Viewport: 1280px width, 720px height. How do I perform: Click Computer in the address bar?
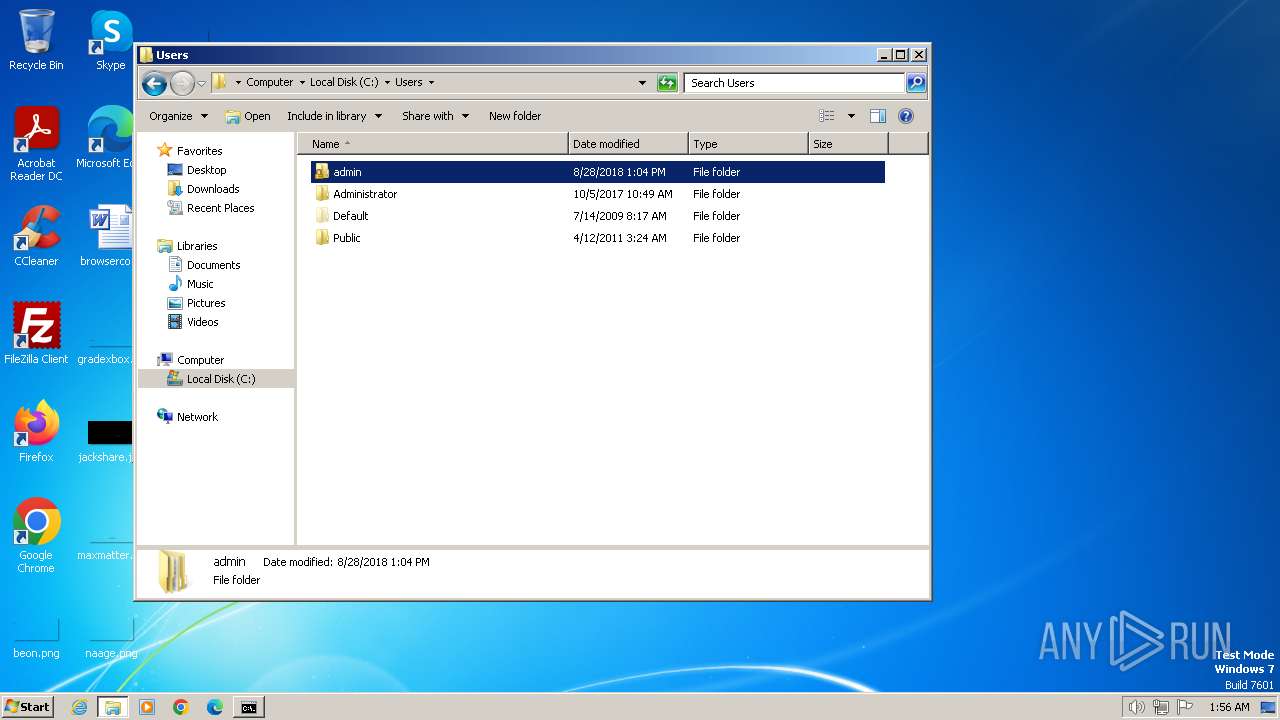270,83
